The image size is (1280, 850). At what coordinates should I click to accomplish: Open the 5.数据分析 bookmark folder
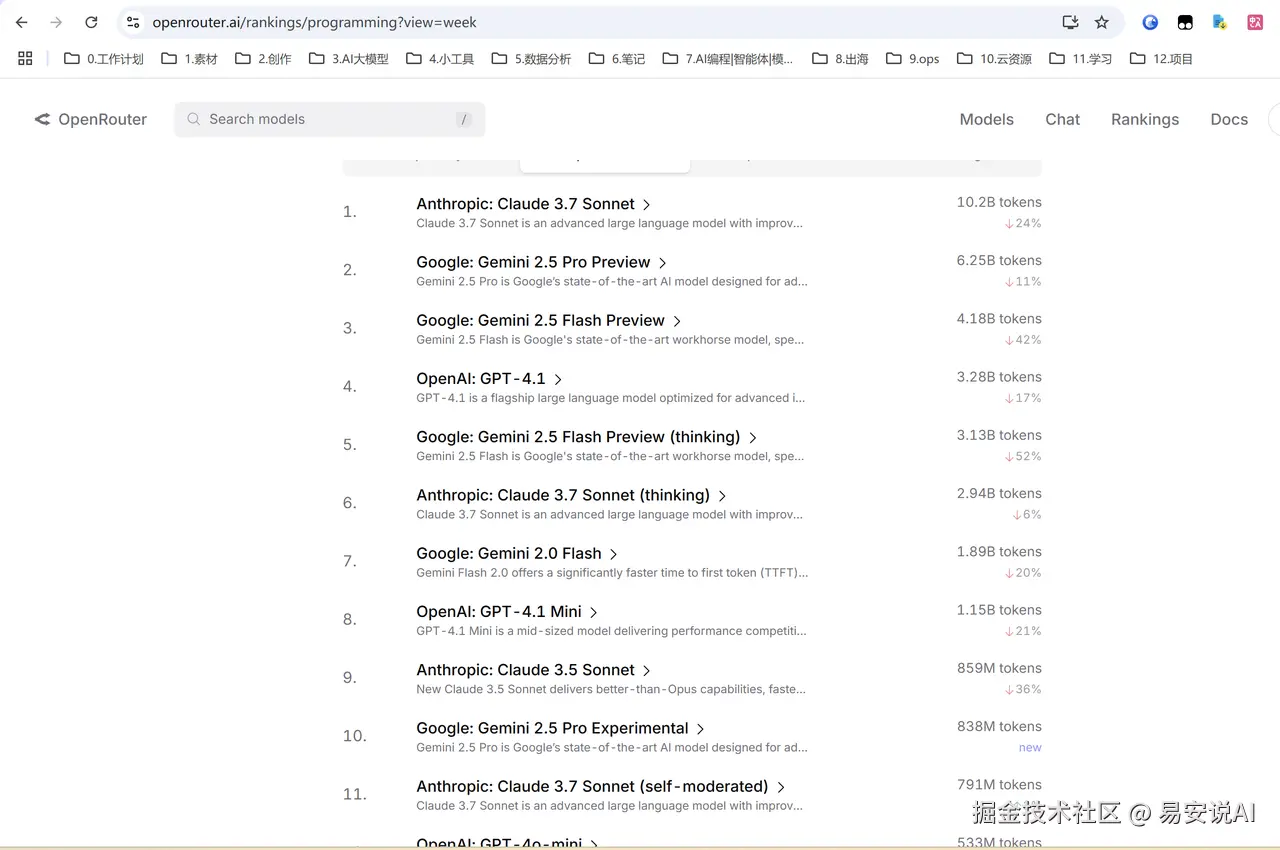tap(531, 59)
